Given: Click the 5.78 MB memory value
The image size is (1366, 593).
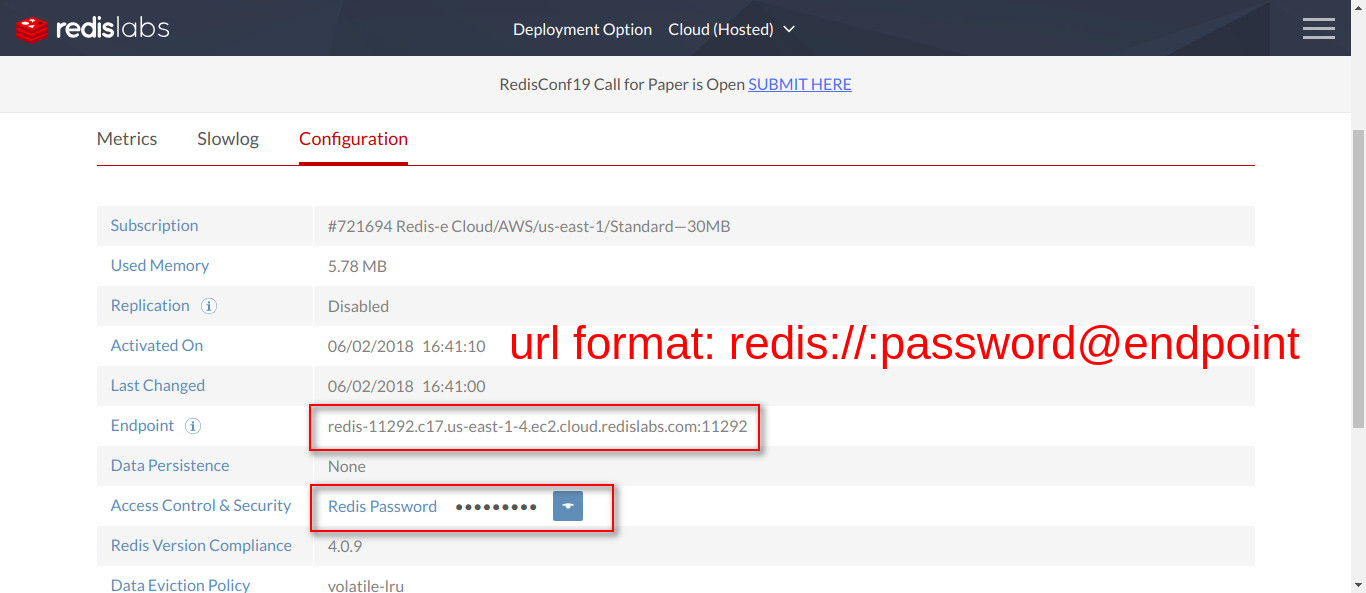Looking at the screenshot, I should [357, 266].
